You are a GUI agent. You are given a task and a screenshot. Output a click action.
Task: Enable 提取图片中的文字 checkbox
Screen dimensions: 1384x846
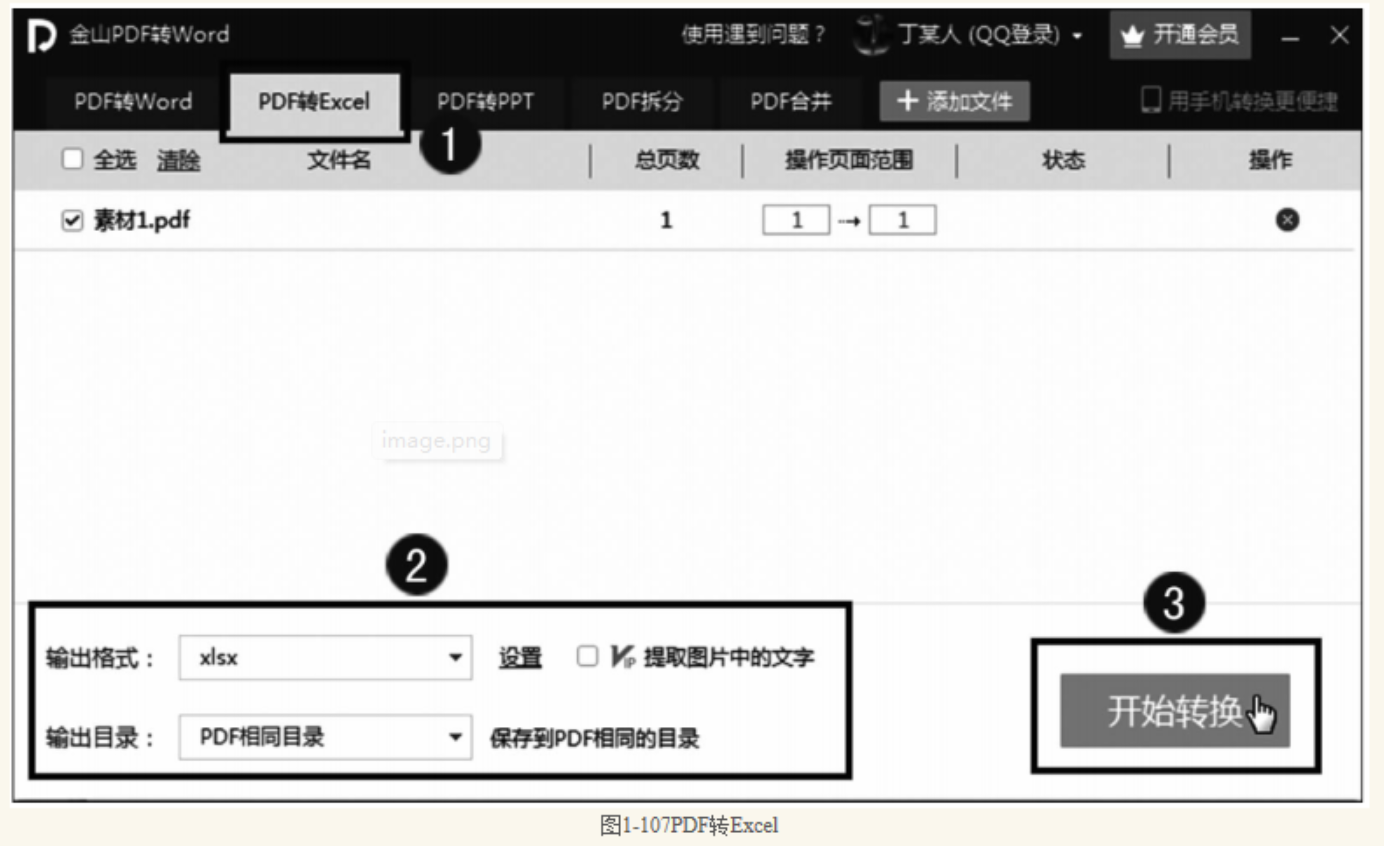(x=588, y=656)
